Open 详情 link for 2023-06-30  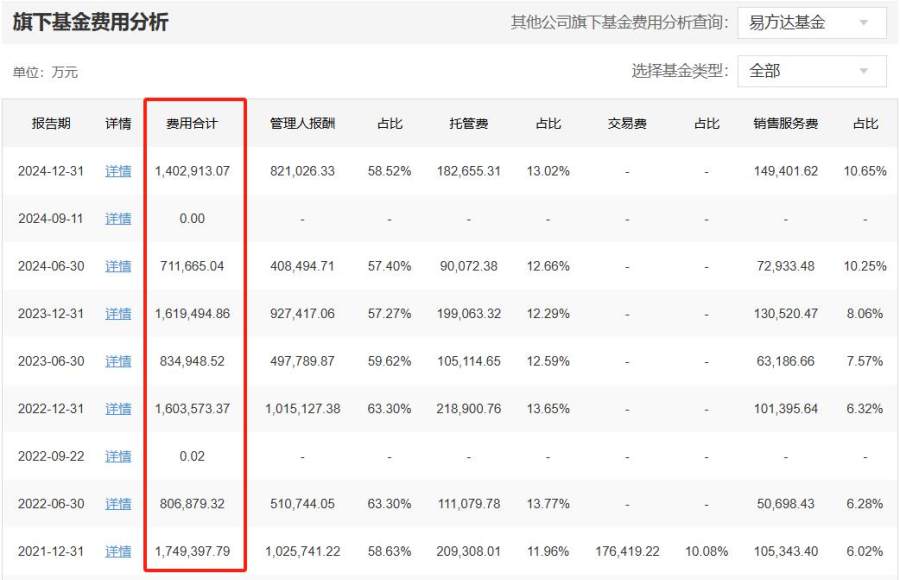click(x=118, y=361)
